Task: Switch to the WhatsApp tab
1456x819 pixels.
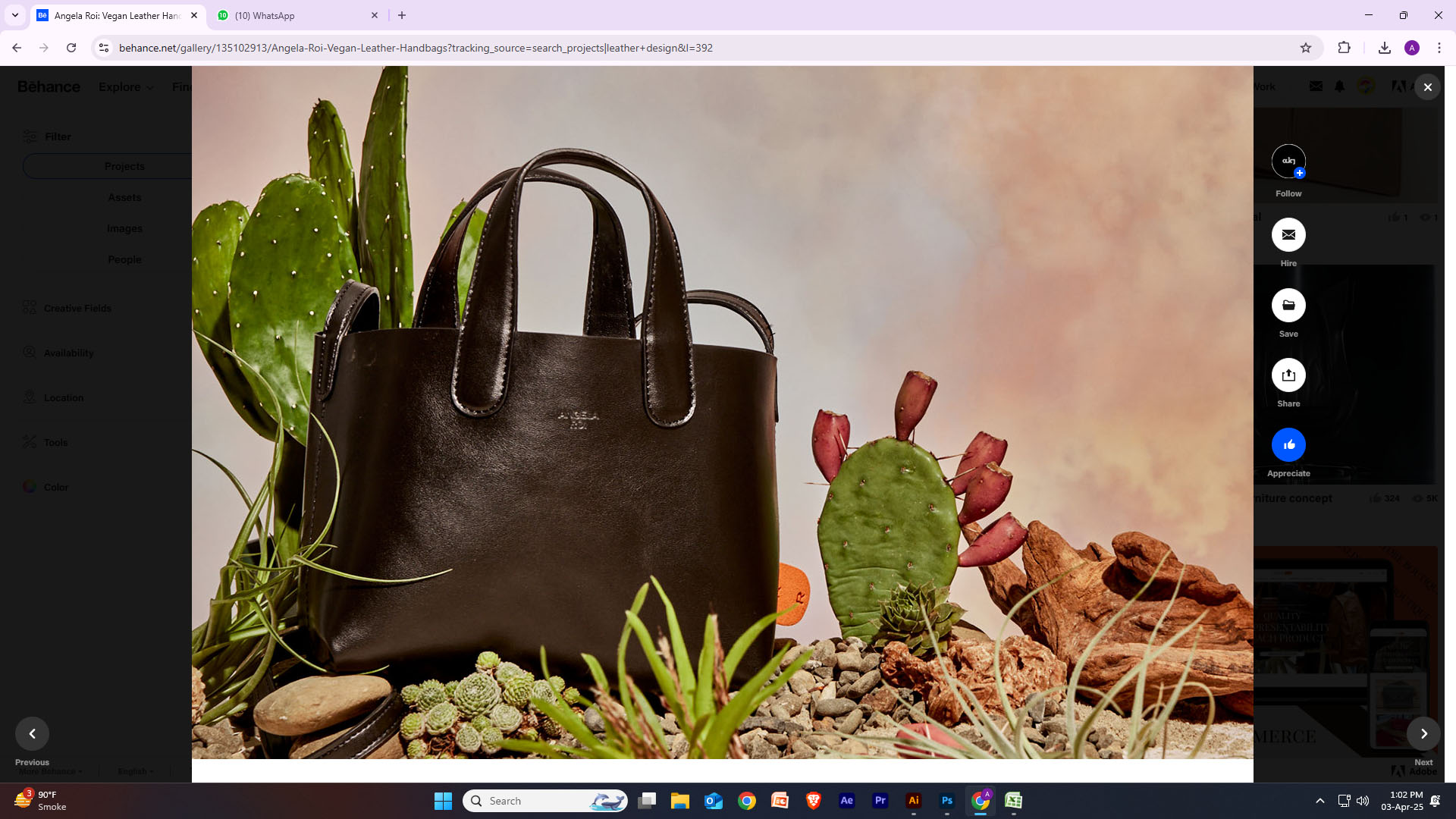Action: click(297, 15)
